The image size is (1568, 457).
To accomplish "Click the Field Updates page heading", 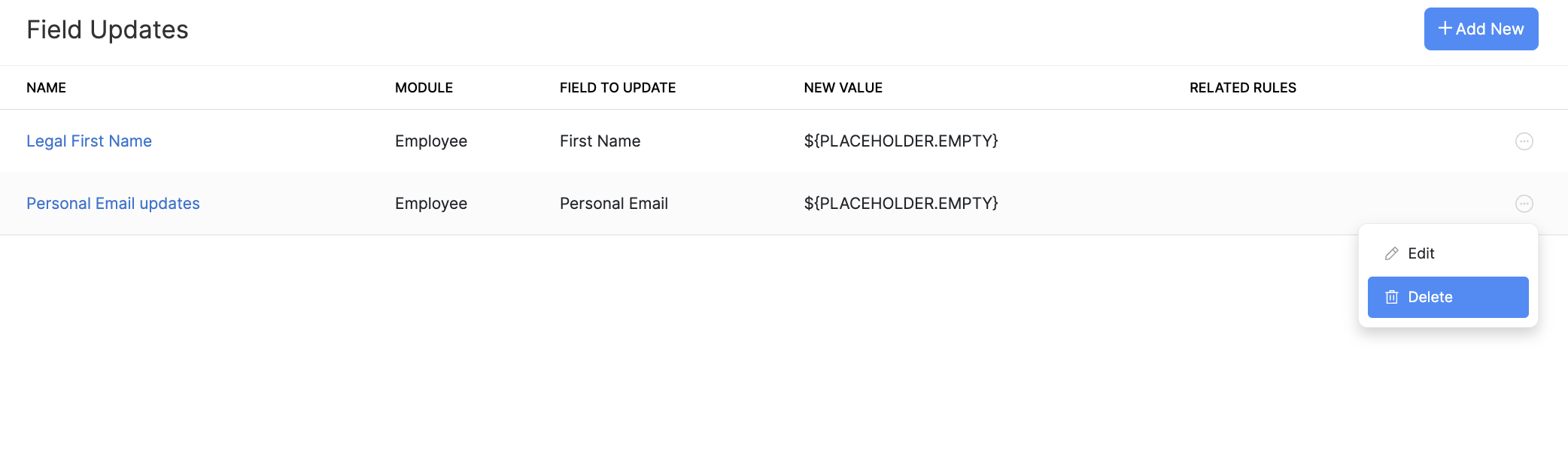I will click(x=107, y=30).
